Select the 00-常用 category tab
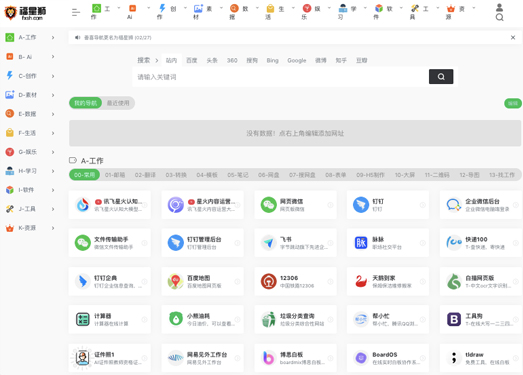The width and height of the screenshot is (523, 375). pos(84,175)
